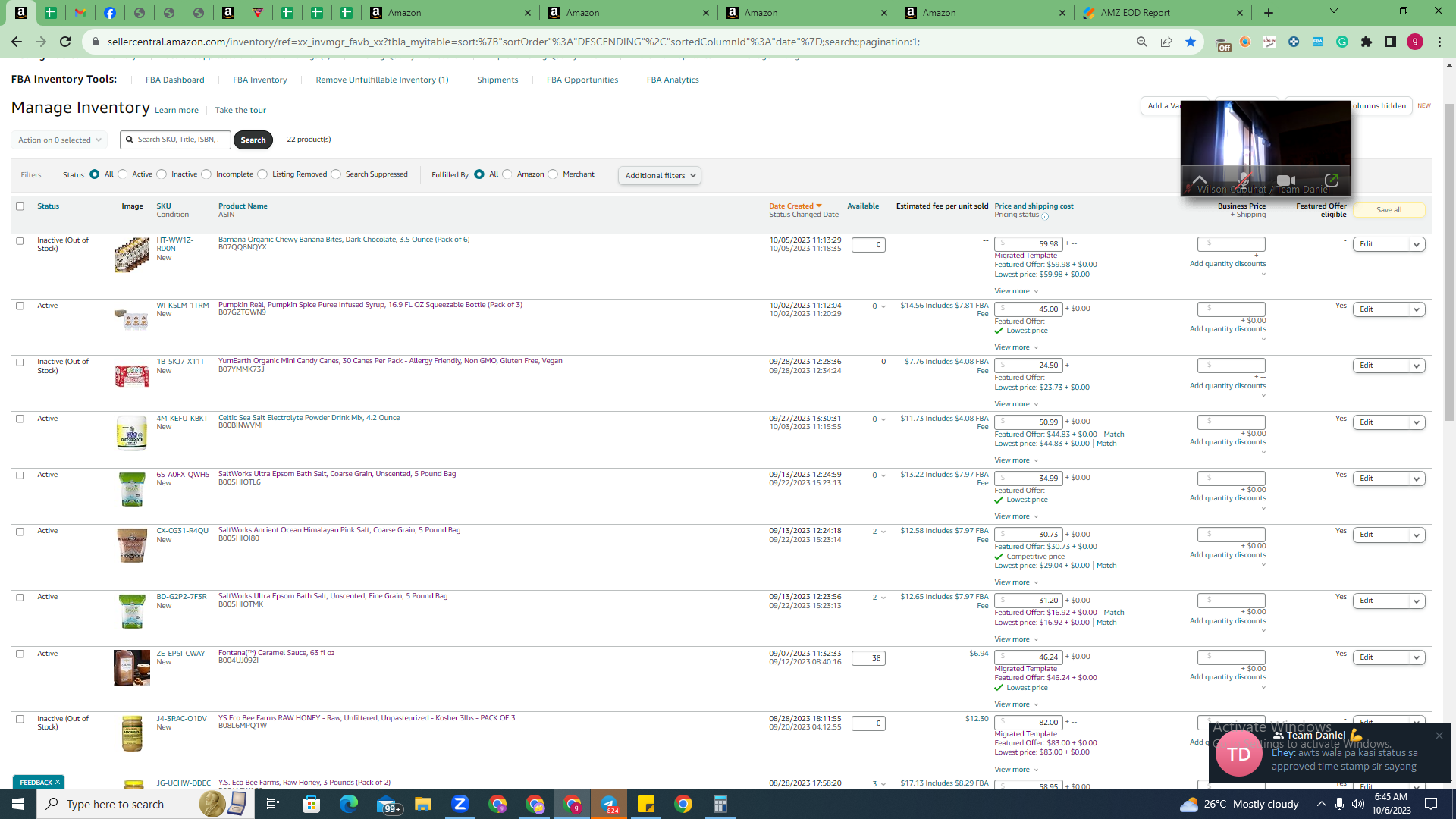Open Edit dropdown arrow for HT-WW1Z-RDON row
The image size is (1456, 819).
point(1417,244)
